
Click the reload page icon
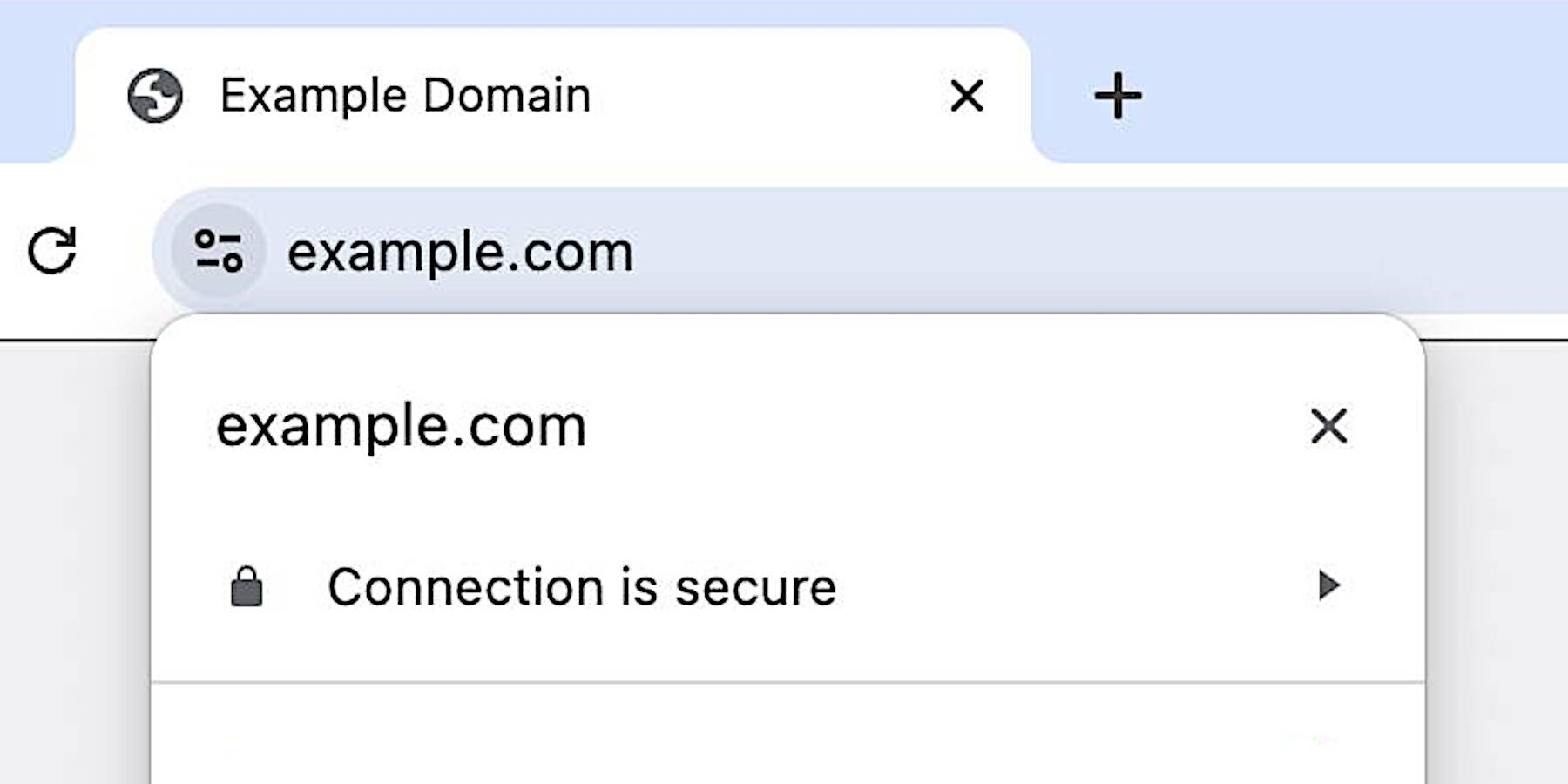click(x=54, y=253)
